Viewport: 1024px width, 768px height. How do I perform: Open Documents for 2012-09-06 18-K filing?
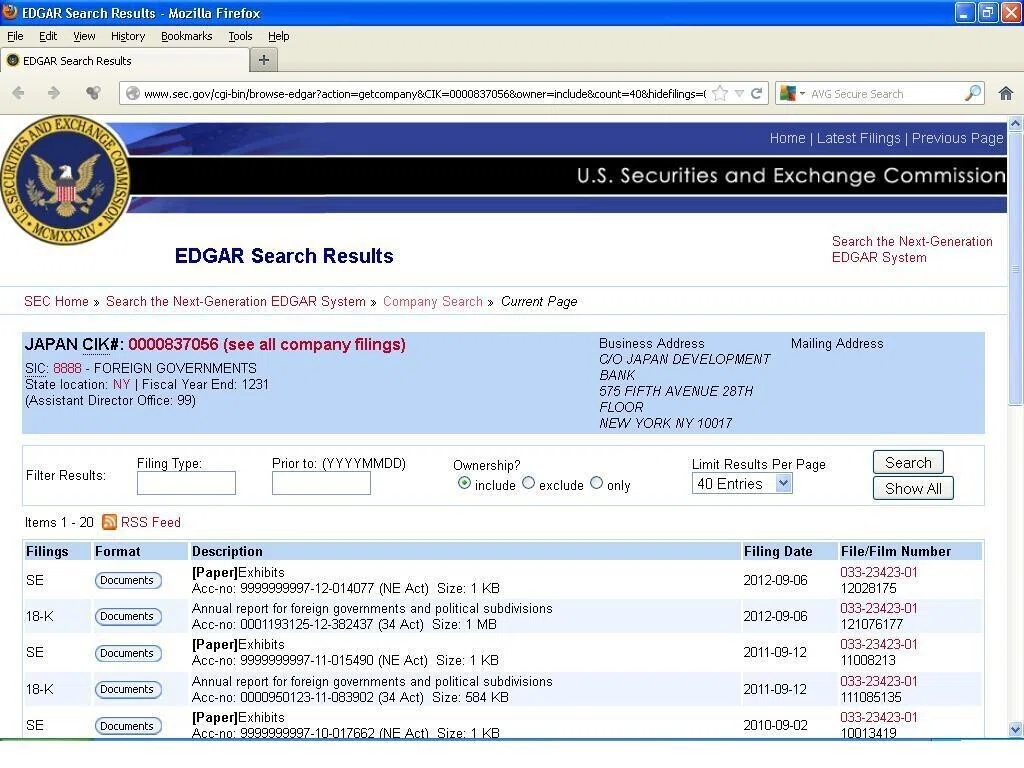(127, 616)
